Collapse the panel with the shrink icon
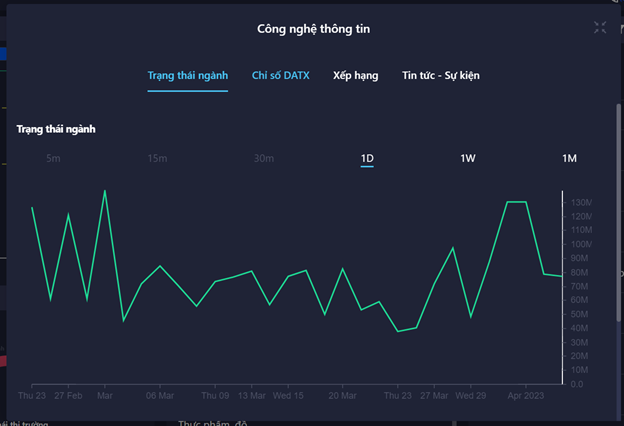The width and height of the screenshot is (624, 426). pyautogui.click(x=600, y=28)
